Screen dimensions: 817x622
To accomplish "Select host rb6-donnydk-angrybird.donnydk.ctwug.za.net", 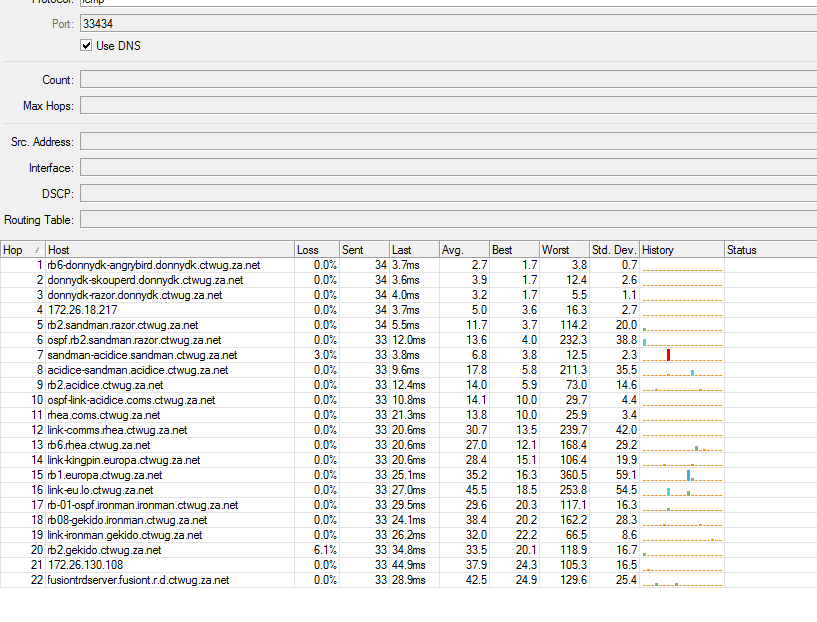I will [x=154, y=265].
